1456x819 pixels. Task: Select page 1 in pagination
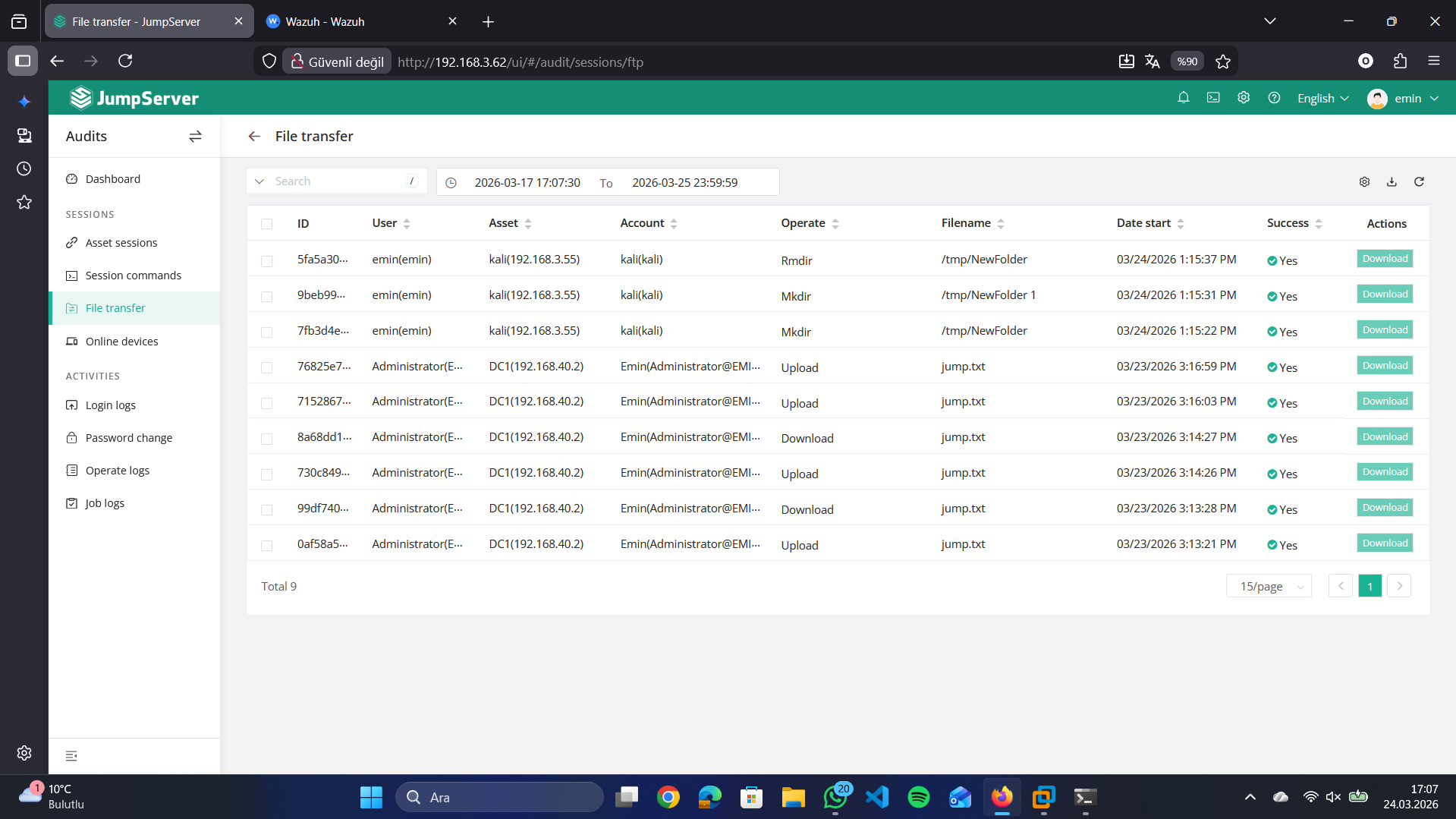1370,586
